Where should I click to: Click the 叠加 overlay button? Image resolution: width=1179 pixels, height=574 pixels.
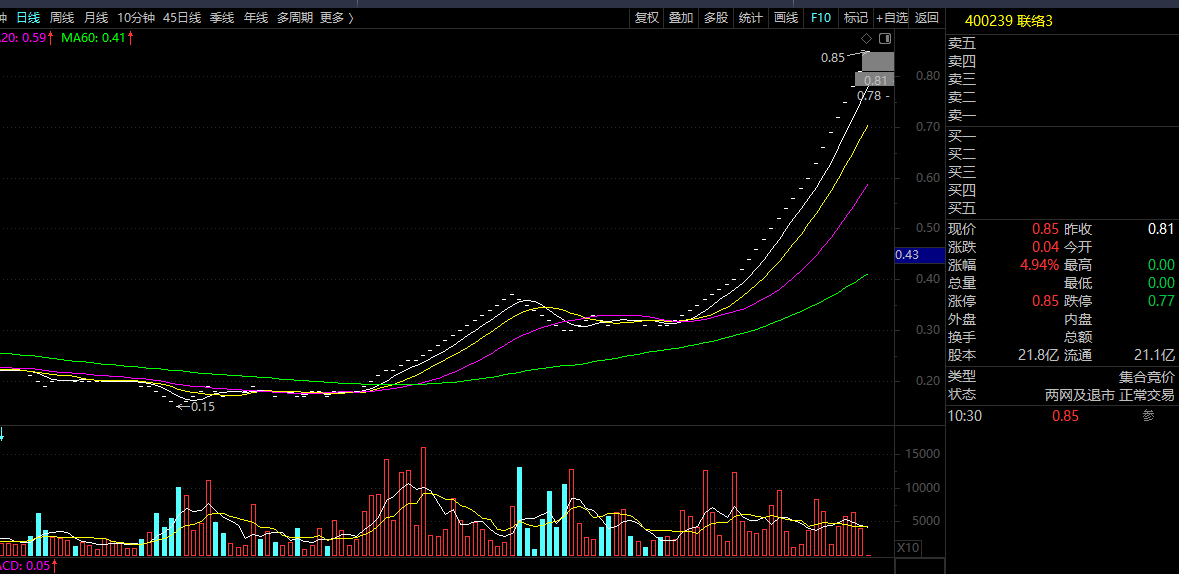(x=680, y=18)
